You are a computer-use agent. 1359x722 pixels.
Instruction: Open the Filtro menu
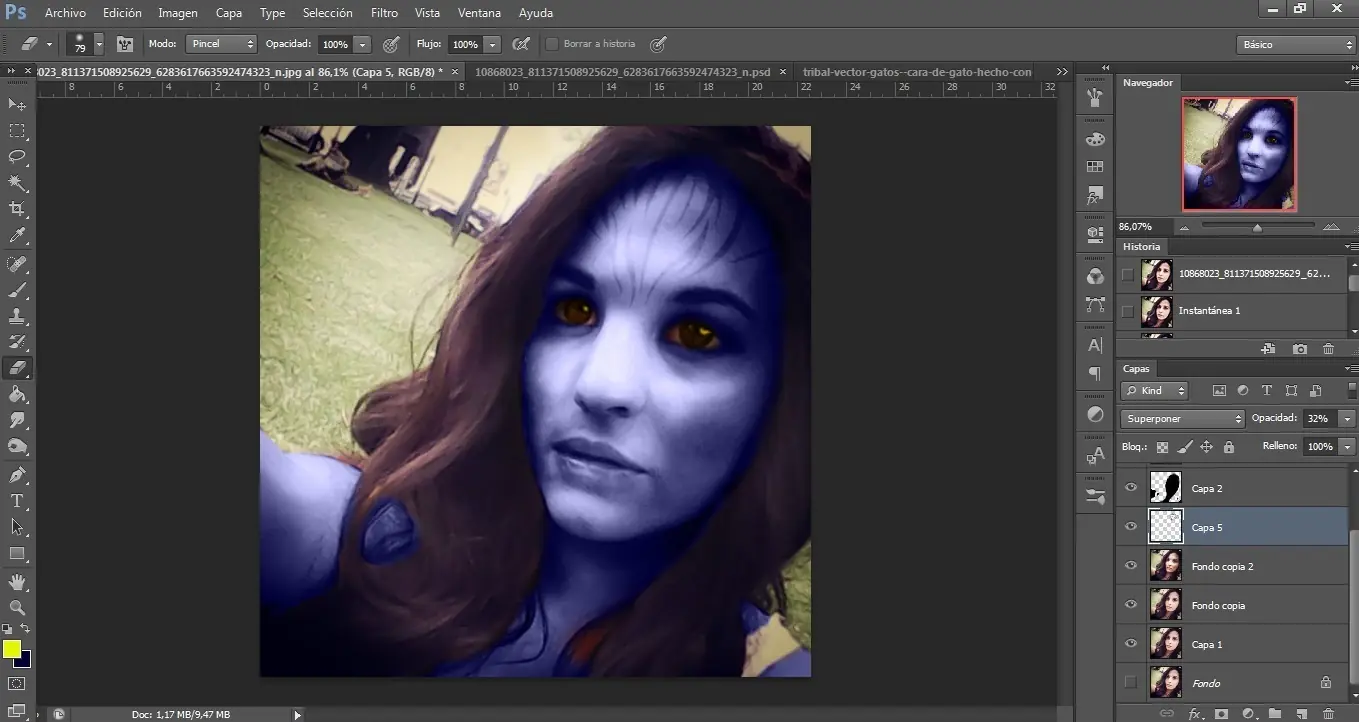pyautogui.click(x=384, y=13)
